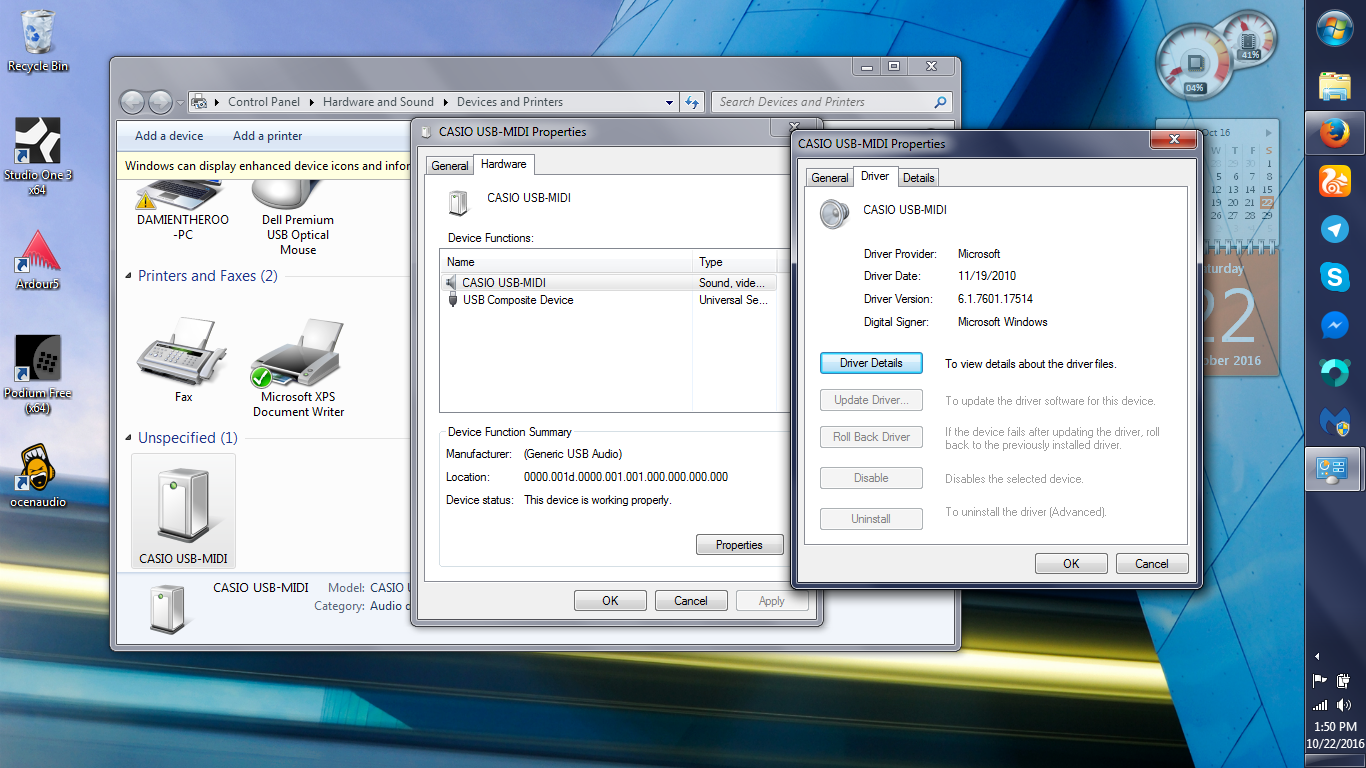This screenshot has height=768, width=1366.
Task: Click the Roll Back Driver button
Action: [x=871, y=437]
